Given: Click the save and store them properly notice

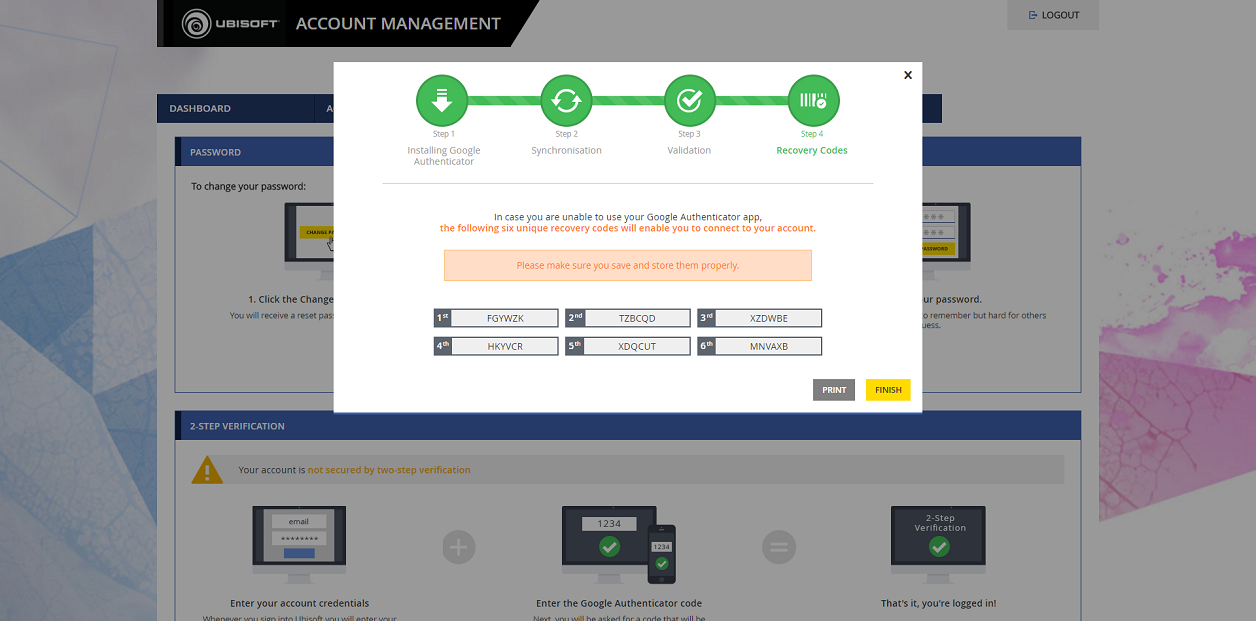Looking at the screenshot, I should (x=628, y=266).
